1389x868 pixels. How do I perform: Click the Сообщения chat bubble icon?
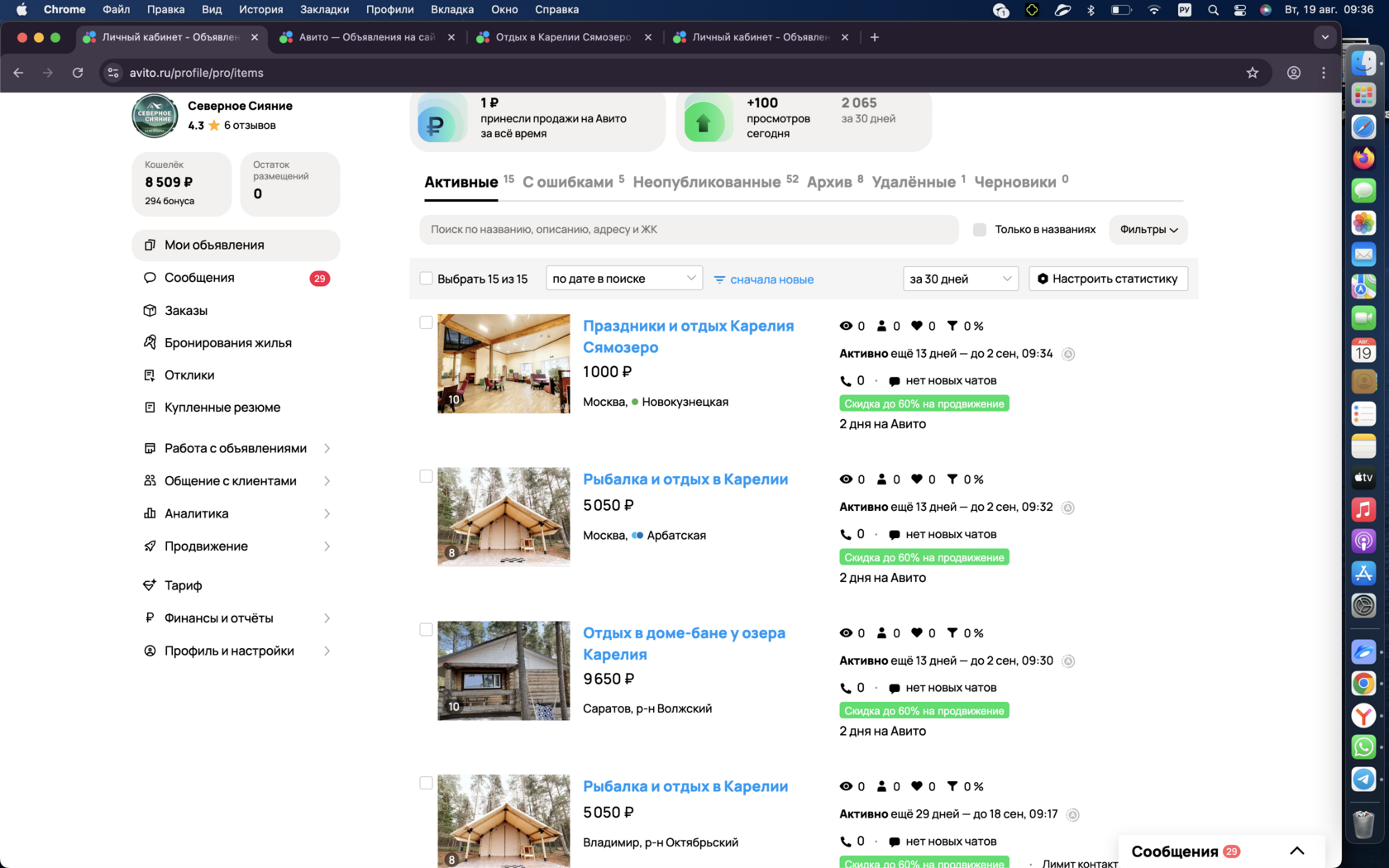pyautogui.click(x=150, y=278)
